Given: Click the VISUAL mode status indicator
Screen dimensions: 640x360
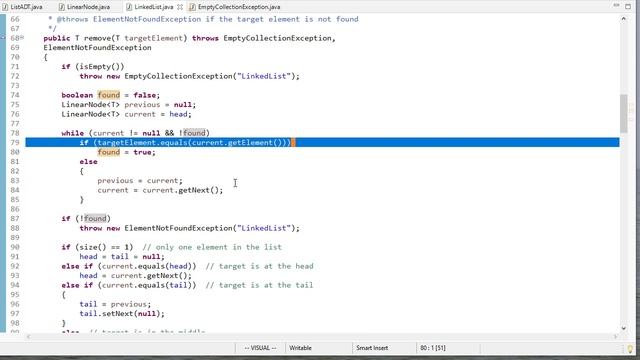Looking at the screenshot, I should click(x=260, y=348).
